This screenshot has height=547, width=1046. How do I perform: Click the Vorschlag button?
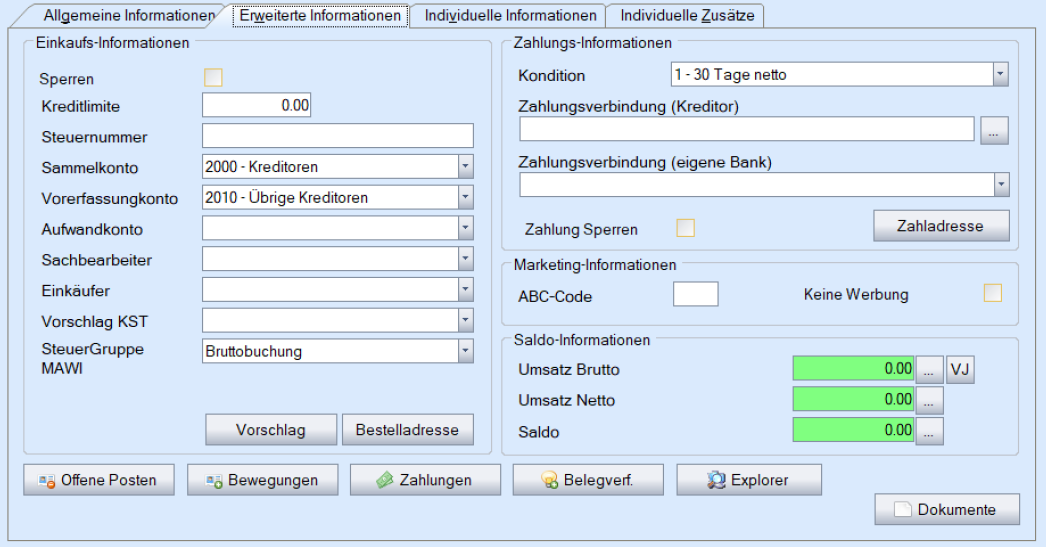[271, 430]
